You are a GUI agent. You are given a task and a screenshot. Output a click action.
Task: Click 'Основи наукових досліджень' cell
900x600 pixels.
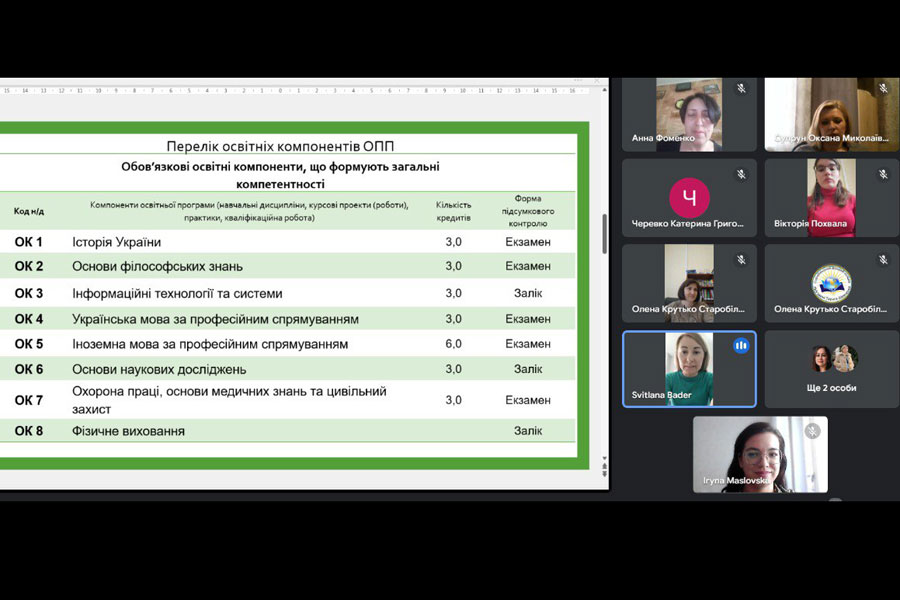pos(159,370)
